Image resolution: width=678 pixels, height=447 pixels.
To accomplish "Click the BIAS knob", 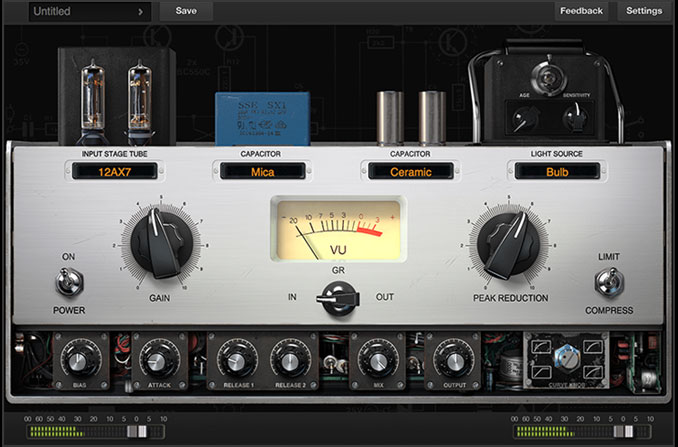I will pyautogui.click(x=79, y=360).
